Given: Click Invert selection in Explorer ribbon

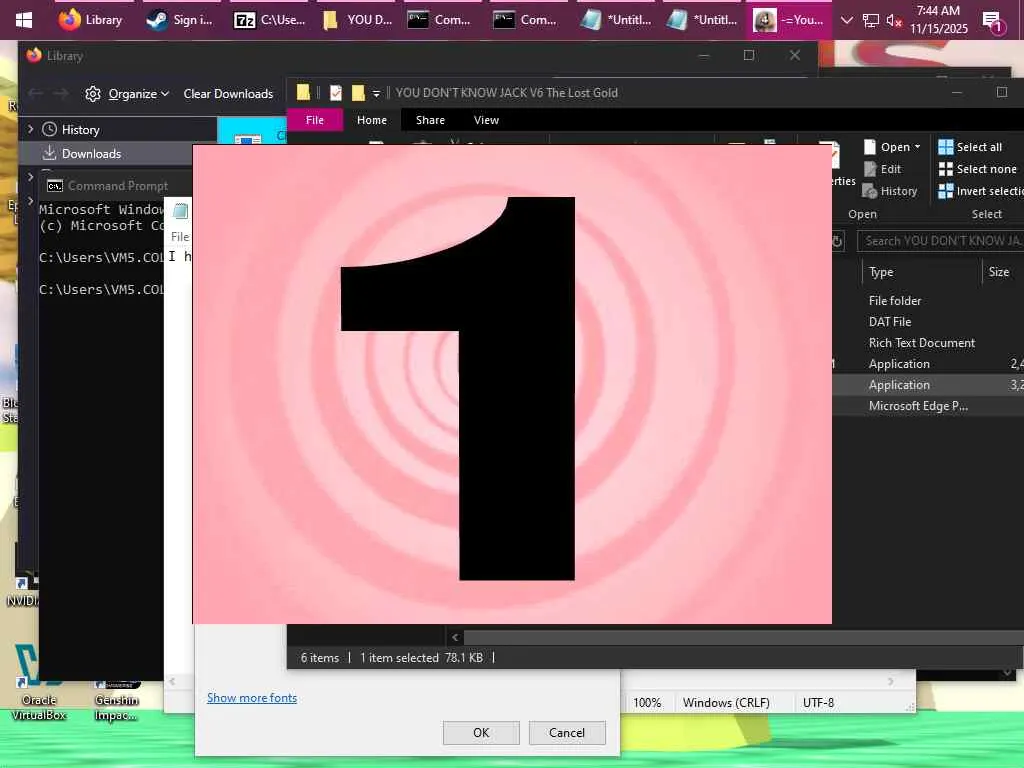Looking at the screenshot, I should (980, 191).
